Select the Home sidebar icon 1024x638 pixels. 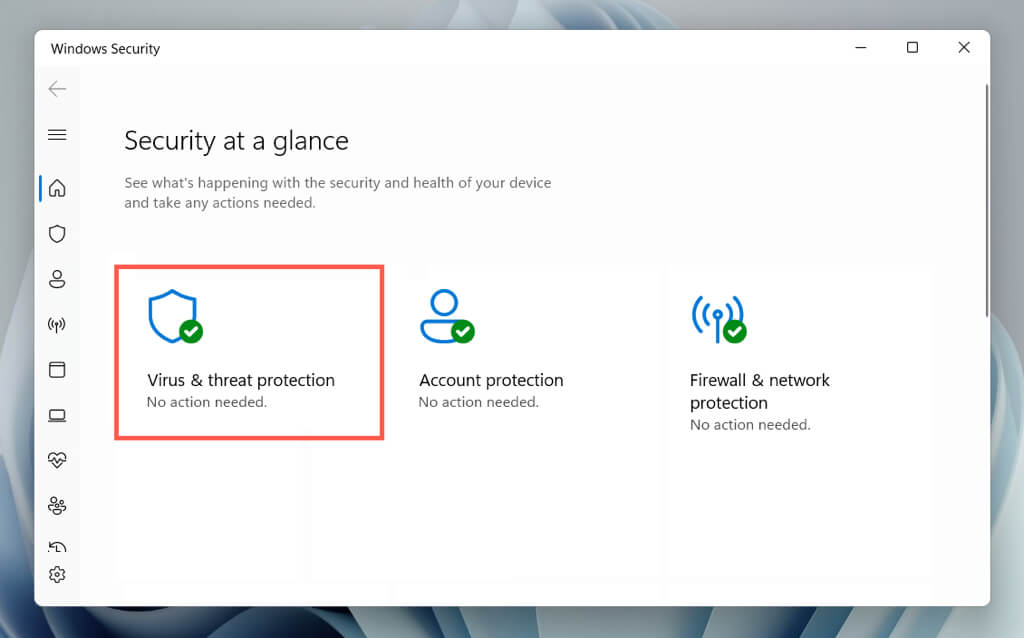(x=57, y=188)
